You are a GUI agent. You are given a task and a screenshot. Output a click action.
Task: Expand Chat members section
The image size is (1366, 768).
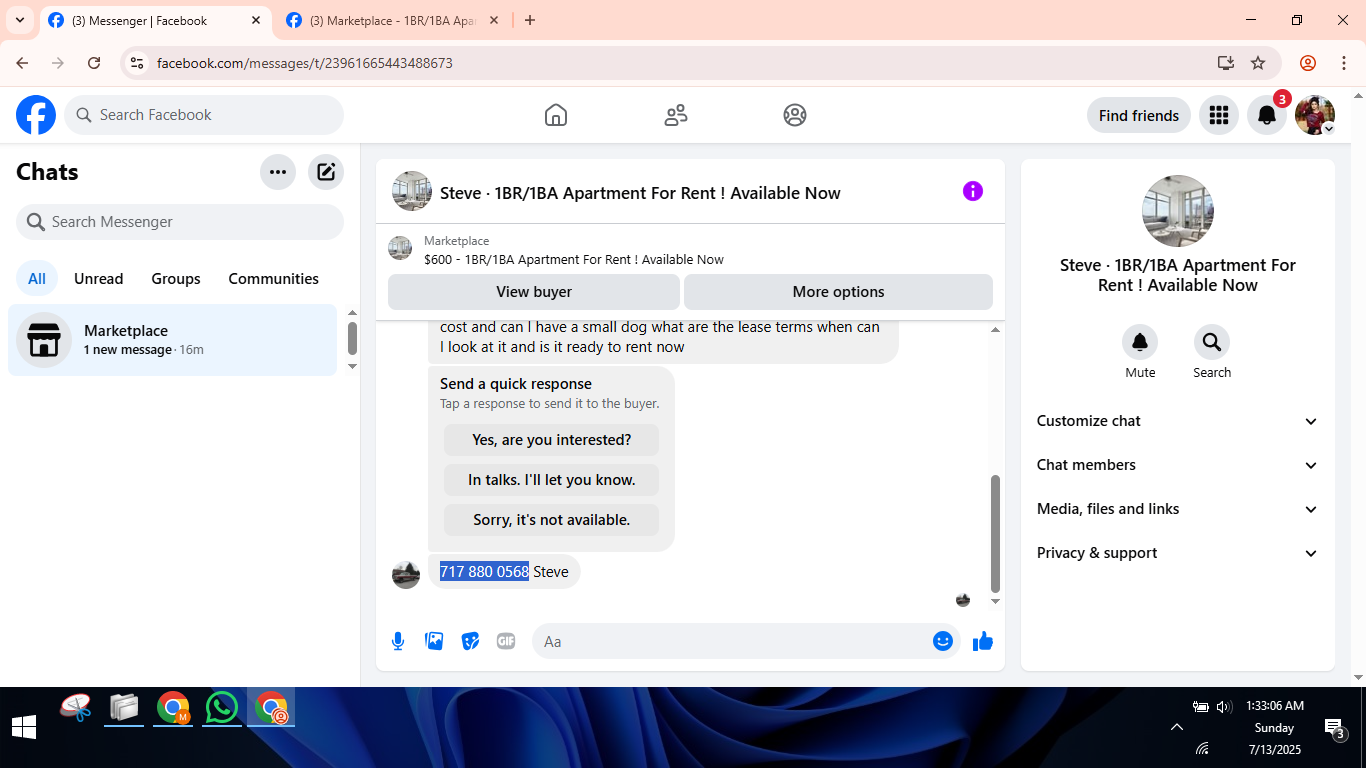(x=1178, y=465)
